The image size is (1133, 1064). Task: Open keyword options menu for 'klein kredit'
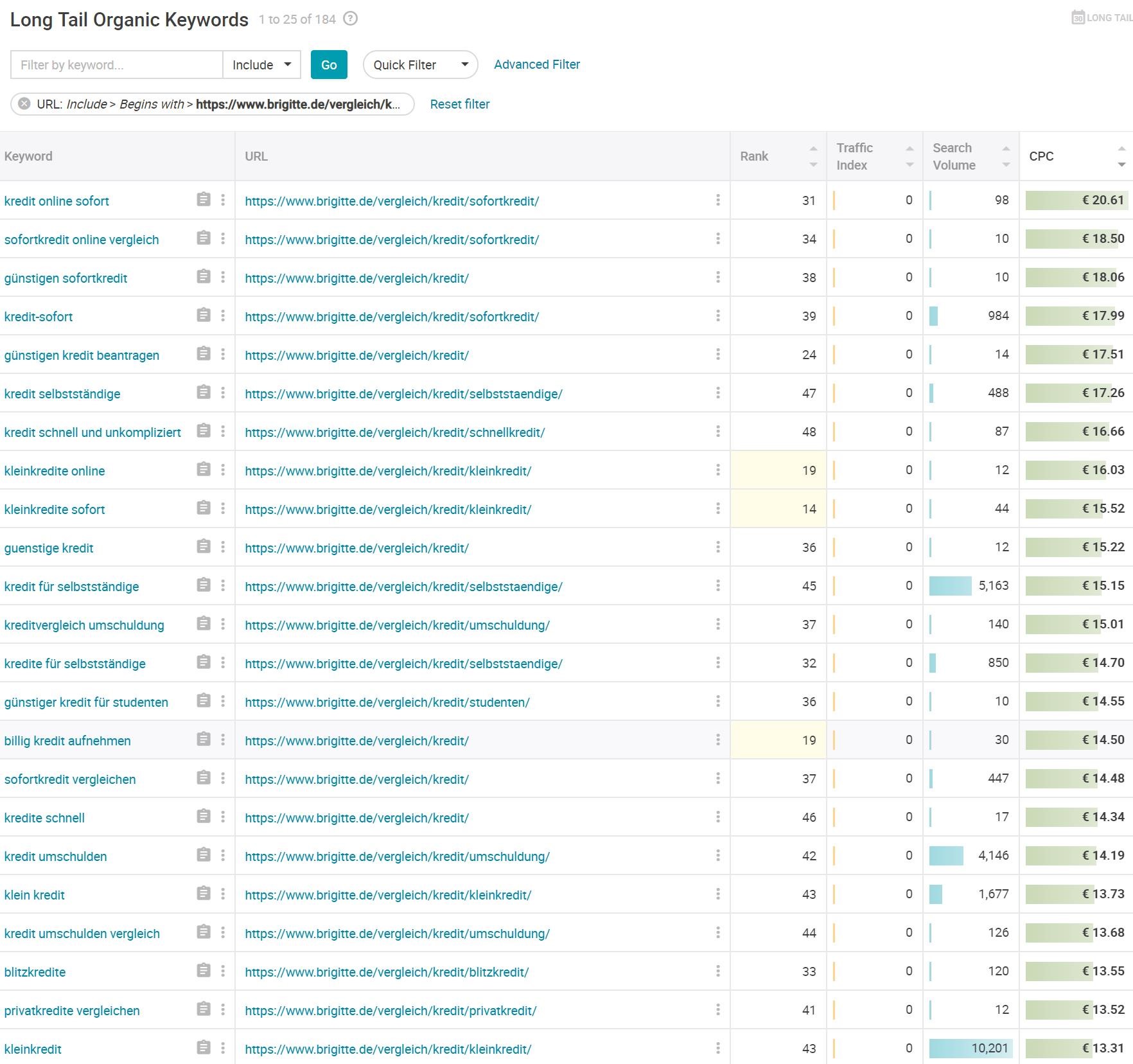coord(223,894)
